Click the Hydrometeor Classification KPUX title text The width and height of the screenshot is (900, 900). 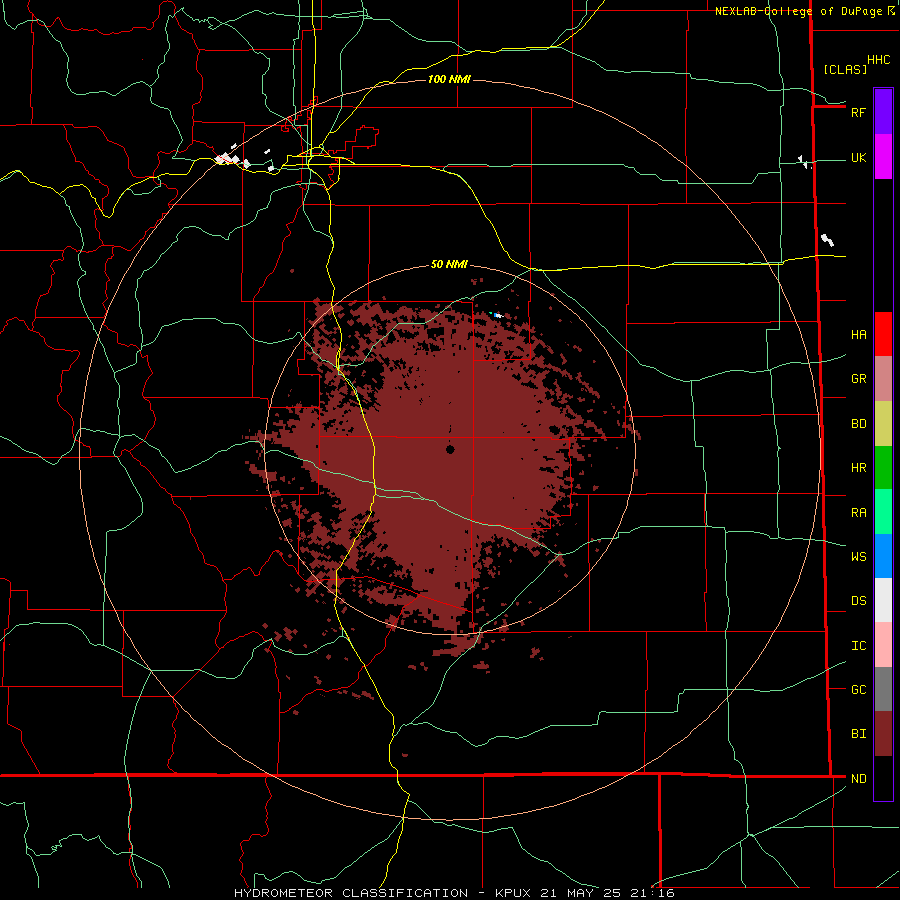click(x=454, y=893)
